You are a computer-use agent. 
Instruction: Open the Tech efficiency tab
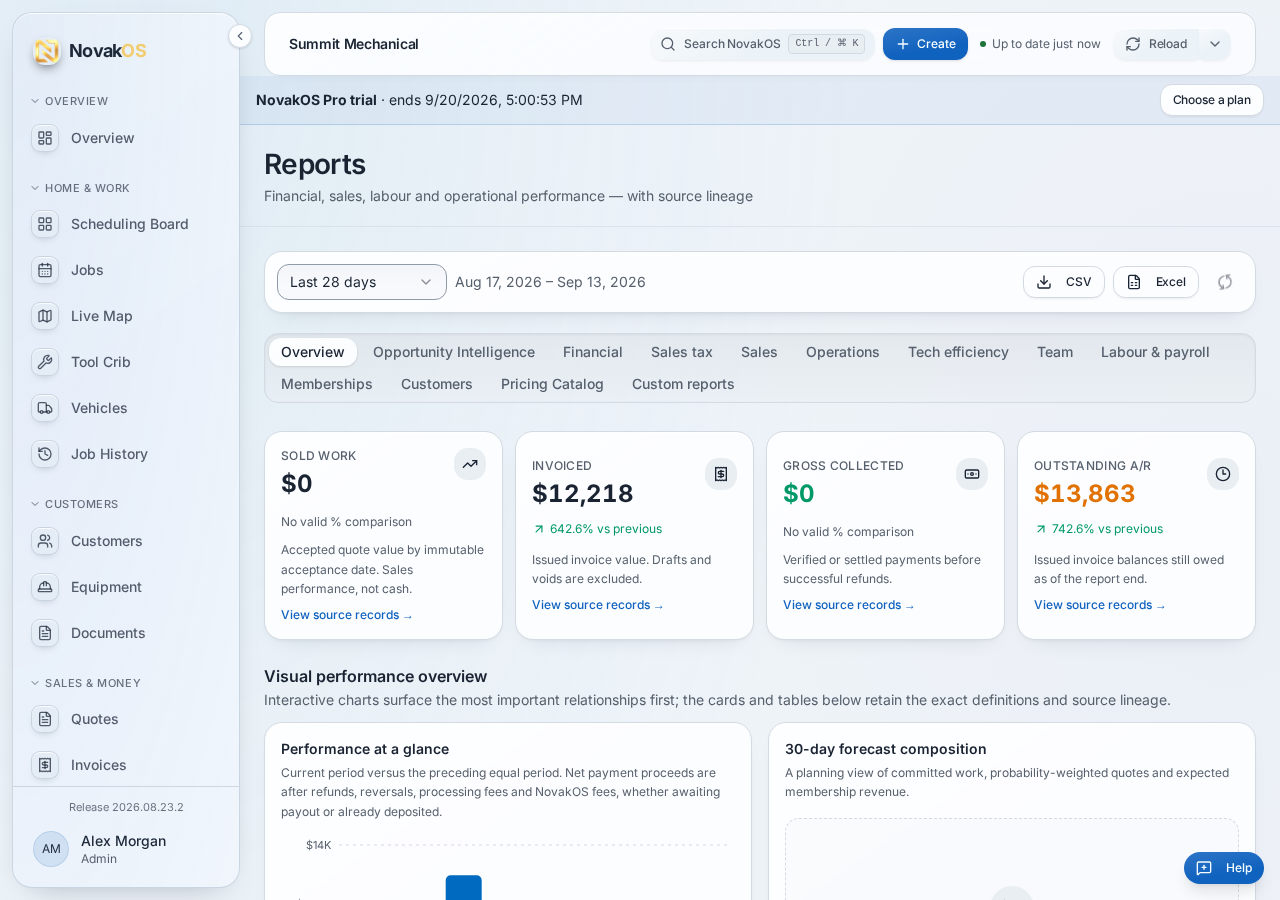tap(958, 352)
